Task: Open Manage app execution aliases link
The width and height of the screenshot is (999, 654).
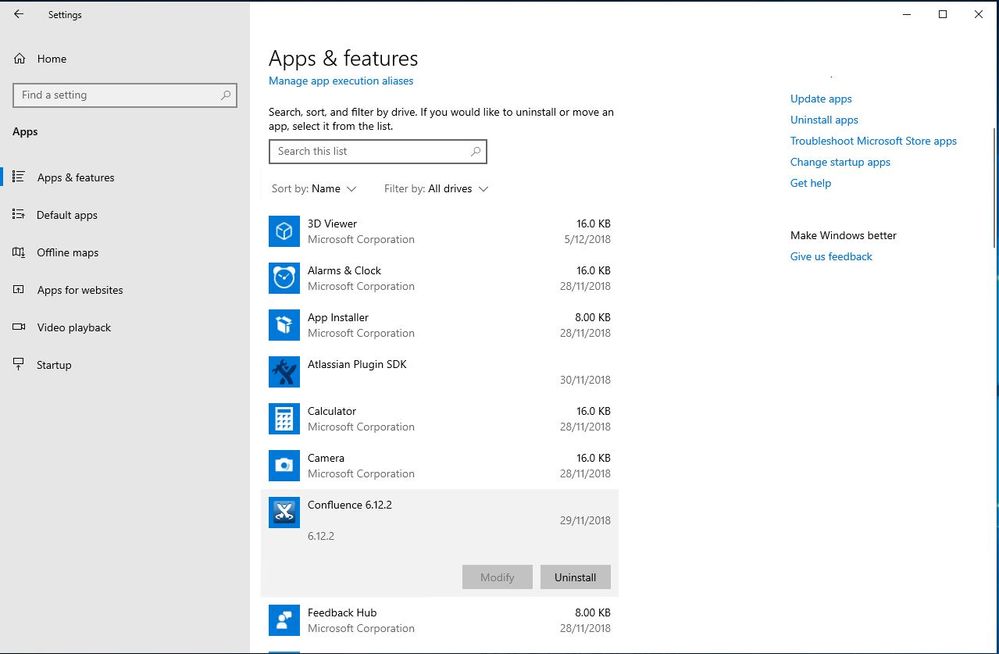Action: click(x=341, y=81)
